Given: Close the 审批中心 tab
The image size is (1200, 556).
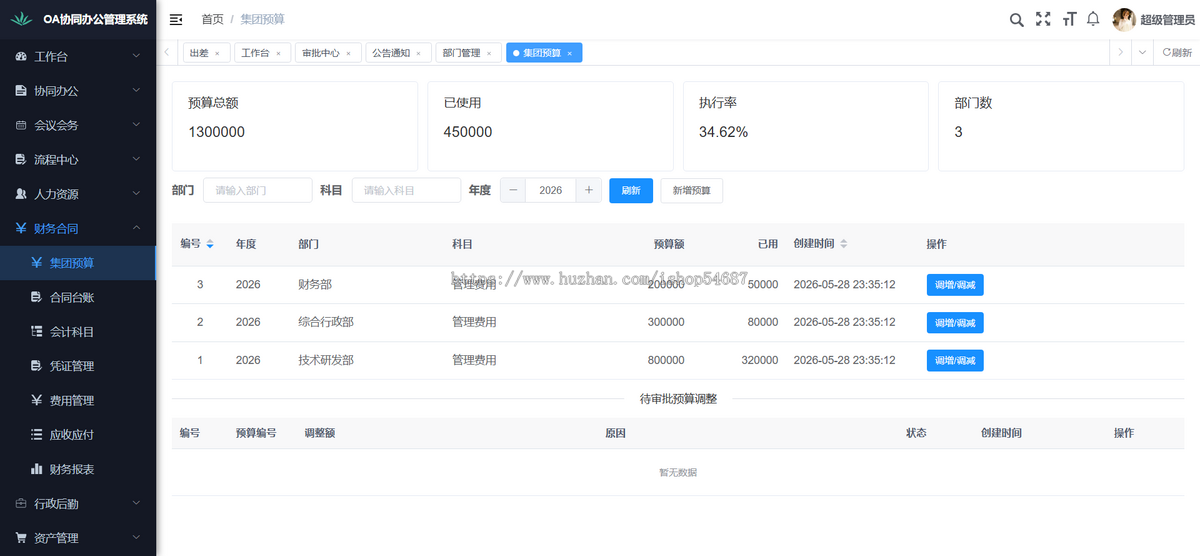Looking at the screenshot, I should (348, 54).
